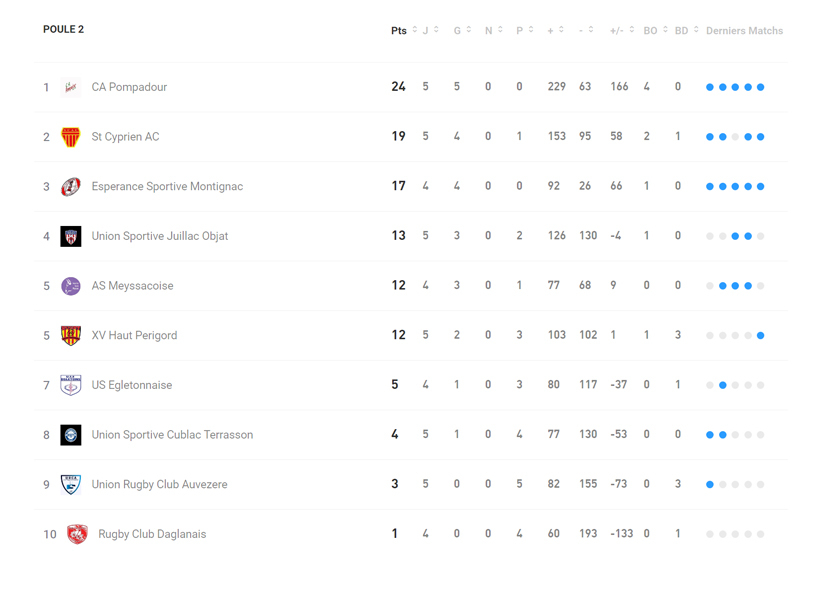822x595 pixels.
Task: Click the US Egletonnaise shield logo
Action: (70, 385)
